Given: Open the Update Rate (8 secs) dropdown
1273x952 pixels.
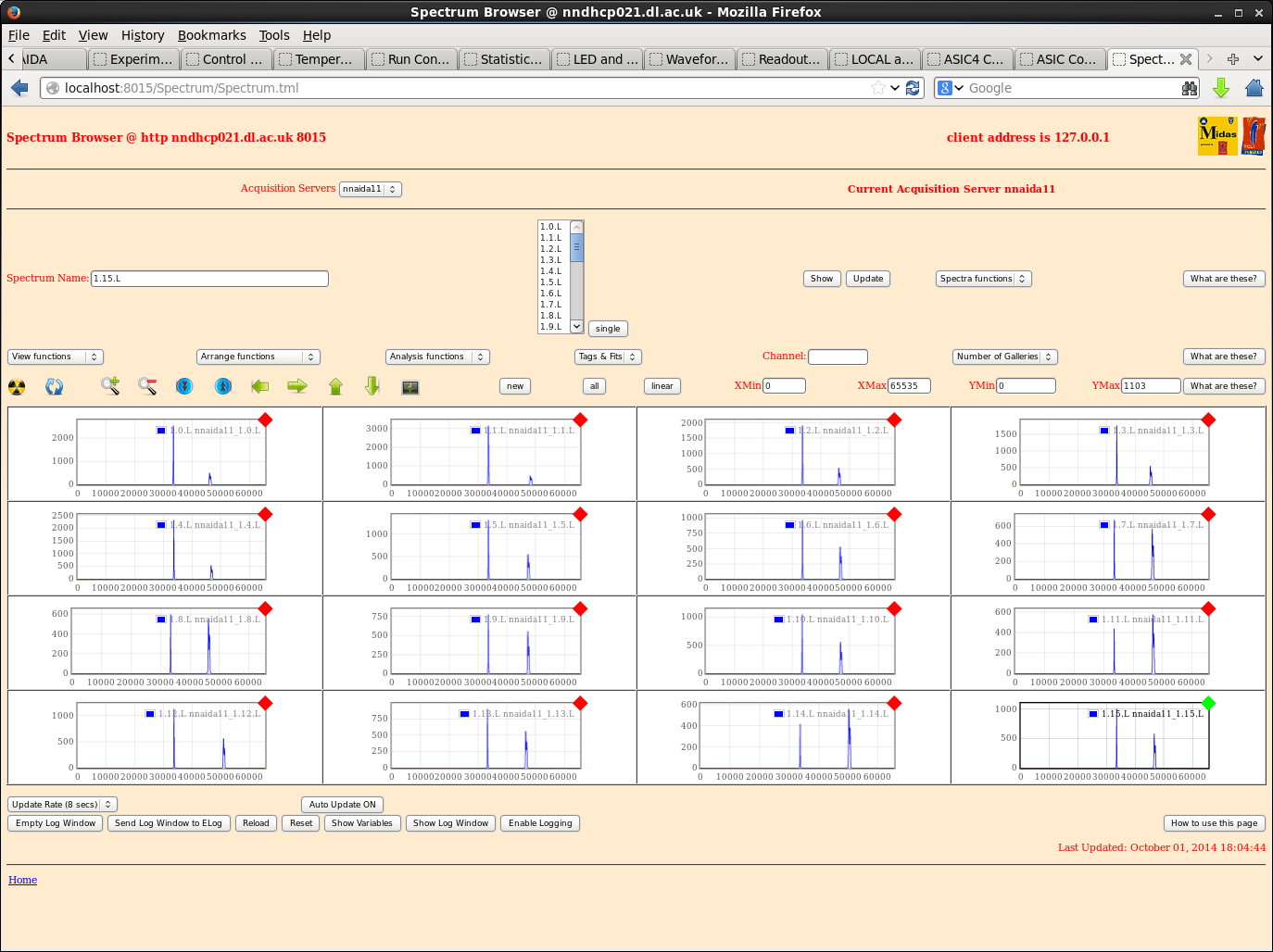Looking at the screenshot, I should point(62,805).
